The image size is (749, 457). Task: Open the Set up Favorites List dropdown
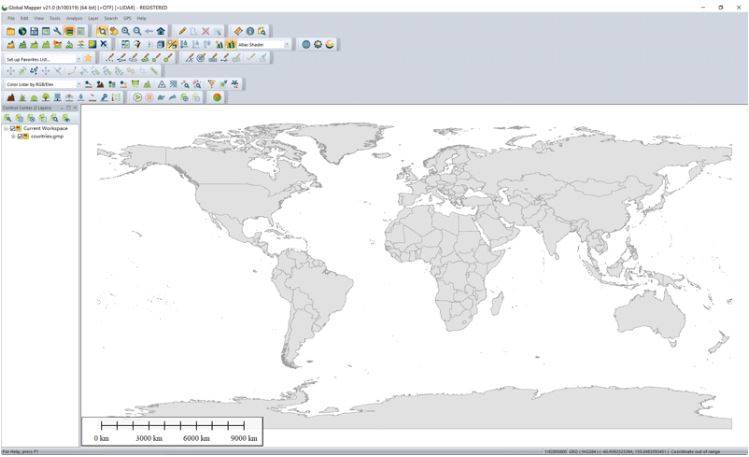[x=78, y=58]
